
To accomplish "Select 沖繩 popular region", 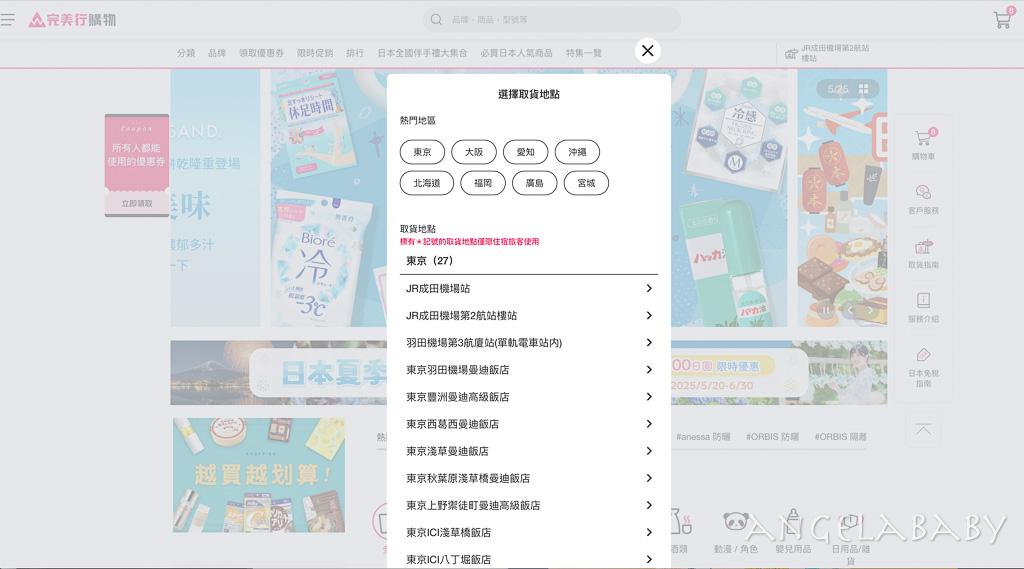I will [x=577, y=152].
